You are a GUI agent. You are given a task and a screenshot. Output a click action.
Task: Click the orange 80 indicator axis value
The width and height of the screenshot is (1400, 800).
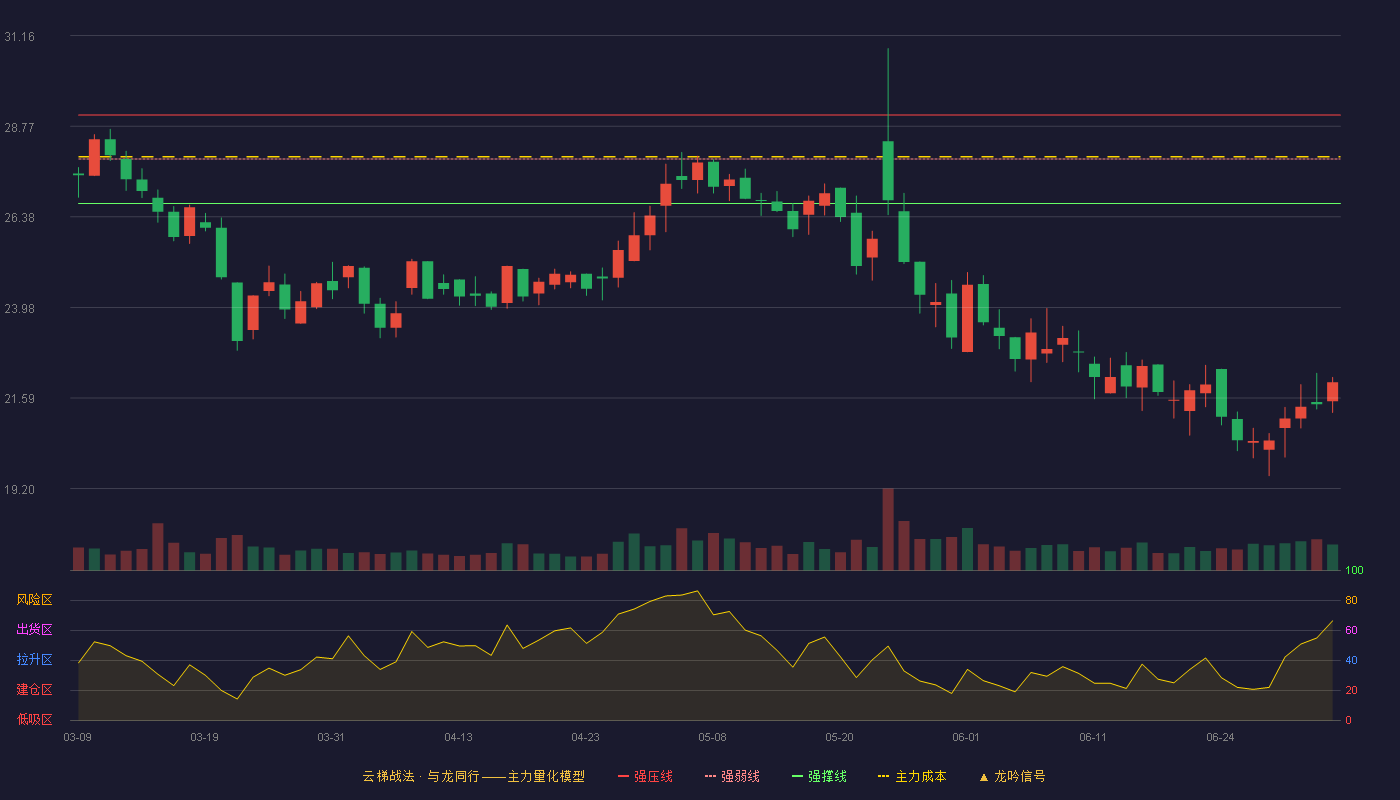(x=1351, y=601)
